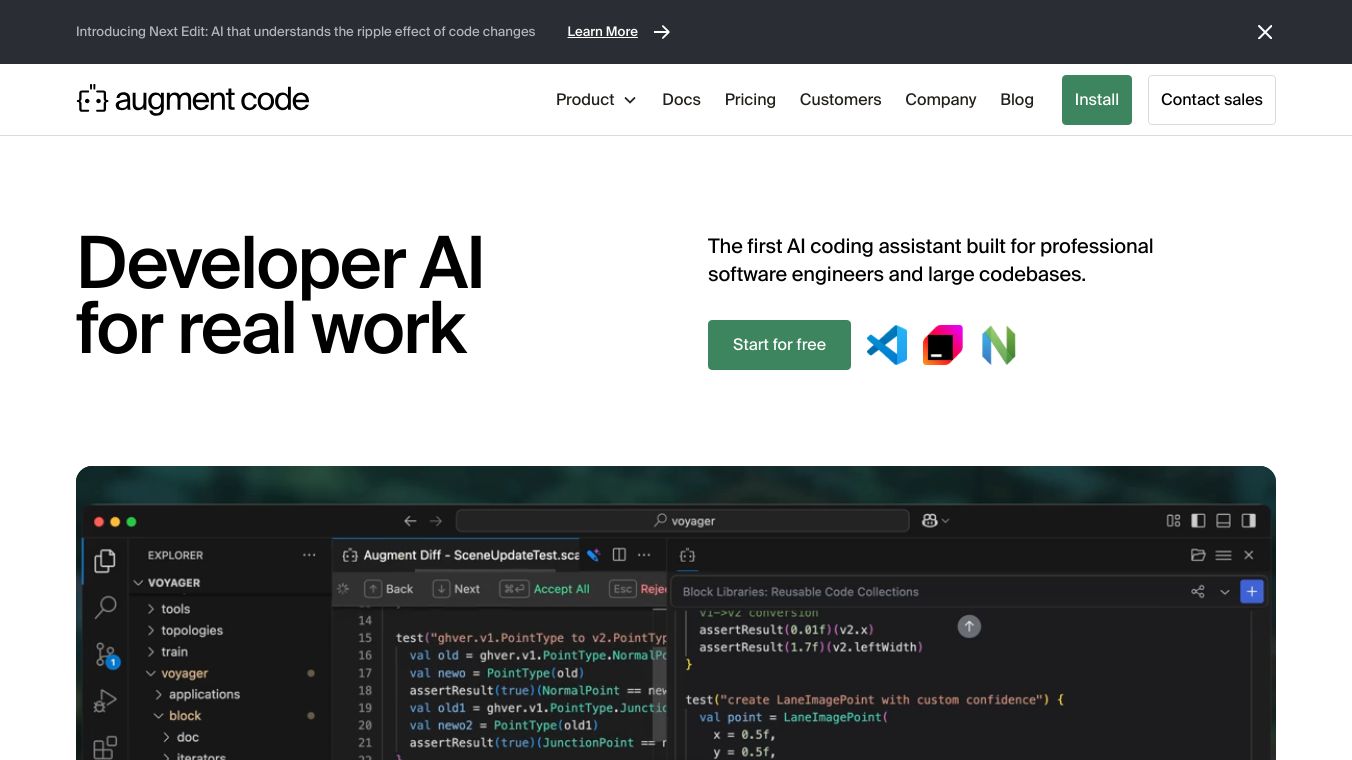Screen dimensions: 1352x760
Task: Open the Run and Debug icon
Action: (105, 701)
